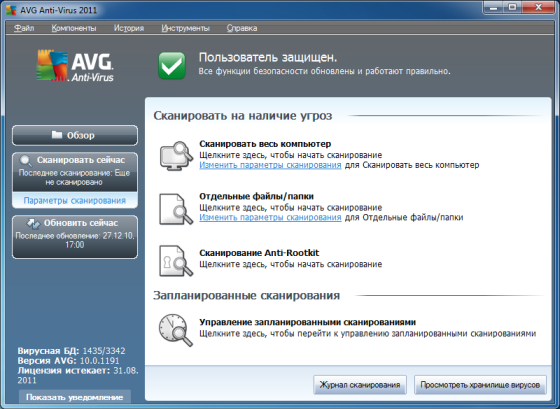The image size is (560, 409).
Task: Open the Справка menu
Action: (242, 28)
